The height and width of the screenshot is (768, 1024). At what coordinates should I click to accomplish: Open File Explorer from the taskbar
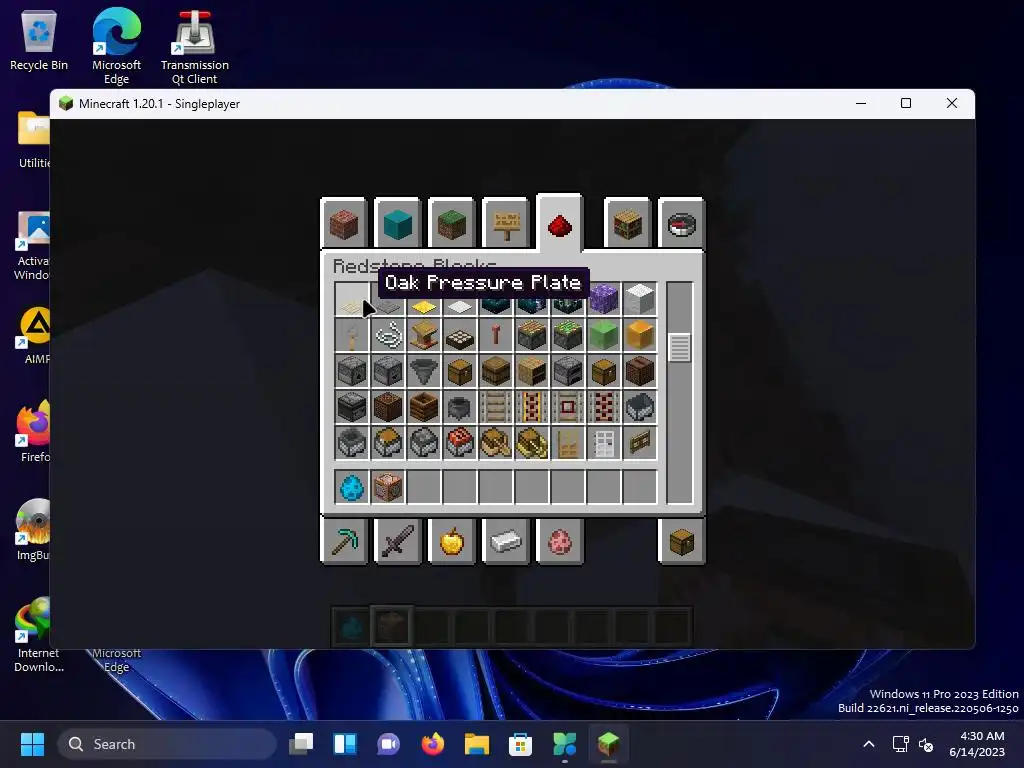477,744
